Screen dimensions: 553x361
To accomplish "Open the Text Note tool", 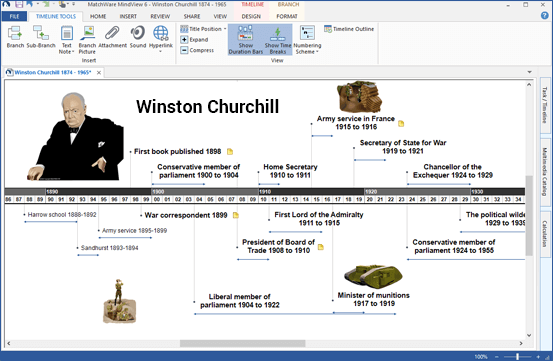I will point(67,39).
